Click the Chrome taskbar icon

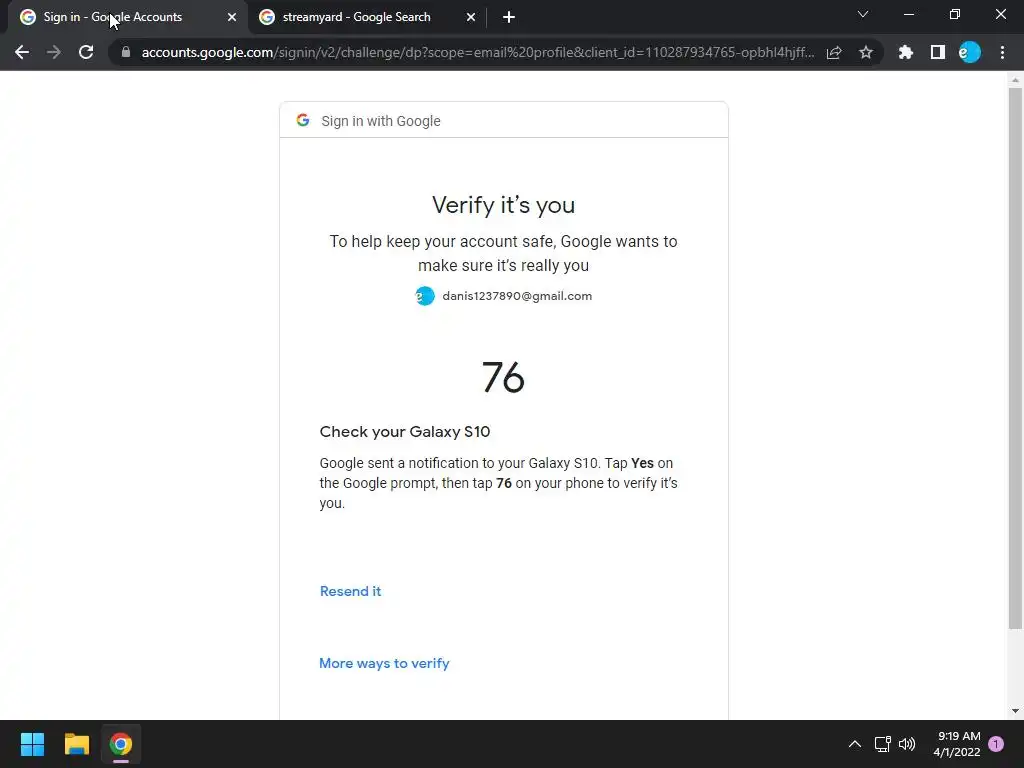[x=121, y=744]
